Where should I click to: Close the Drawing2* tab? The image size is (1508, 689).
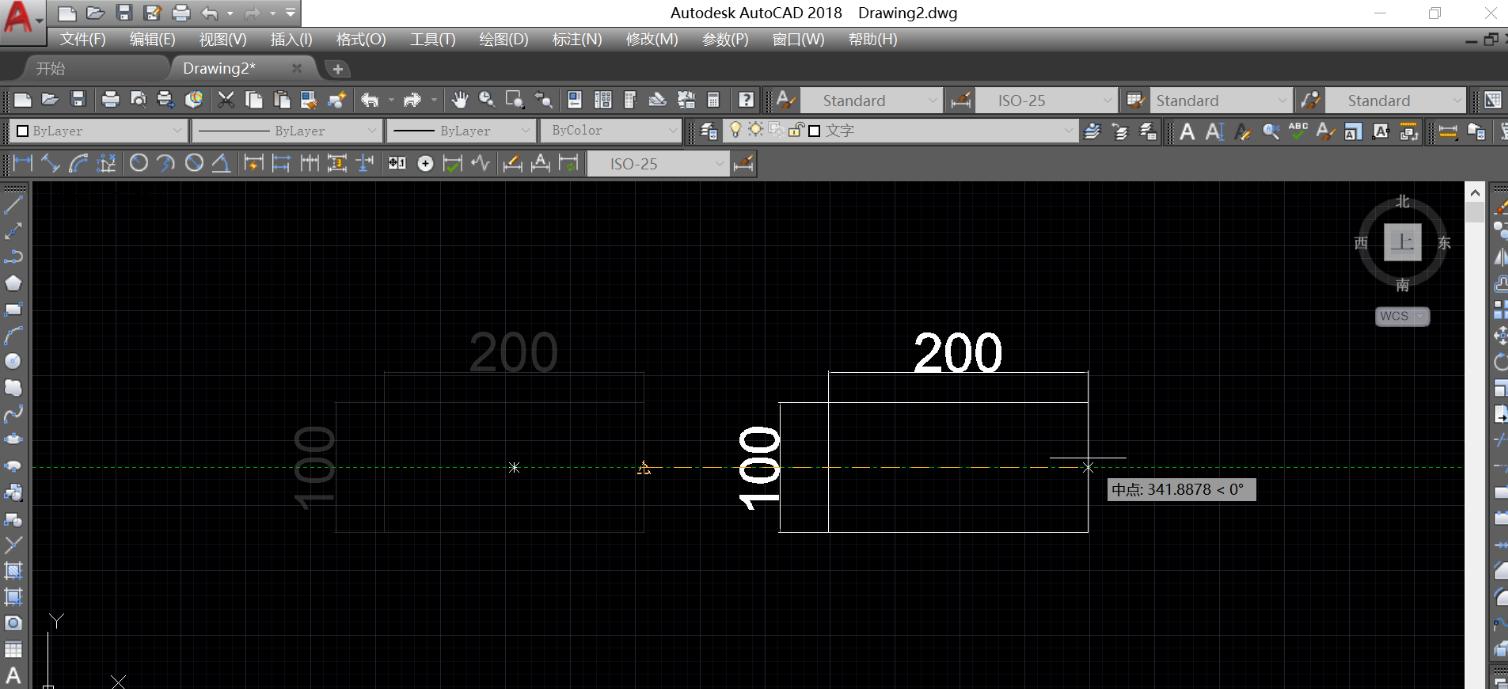pyautogui.click(x=296, y=68)
